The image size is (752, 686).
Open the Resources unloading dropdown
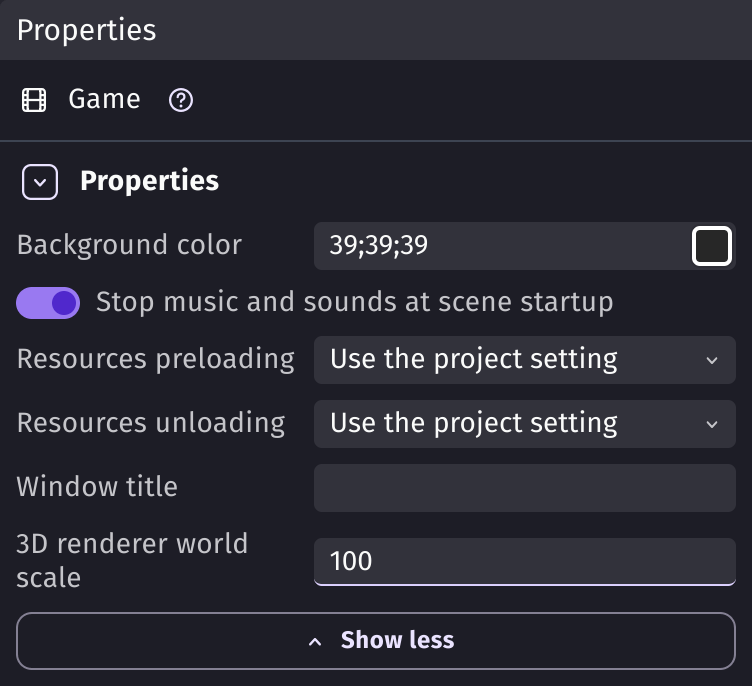[x=525, y=424]
